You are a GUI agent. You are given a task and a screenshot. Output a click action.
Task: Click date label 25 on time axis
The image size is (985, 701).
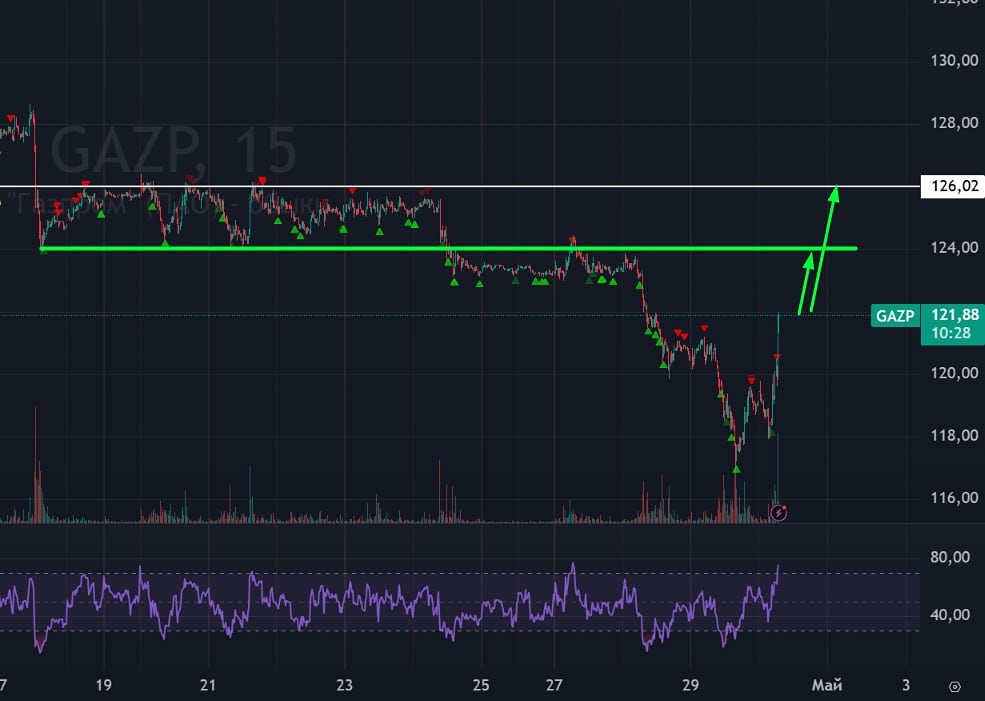click(x=481, y=685)
